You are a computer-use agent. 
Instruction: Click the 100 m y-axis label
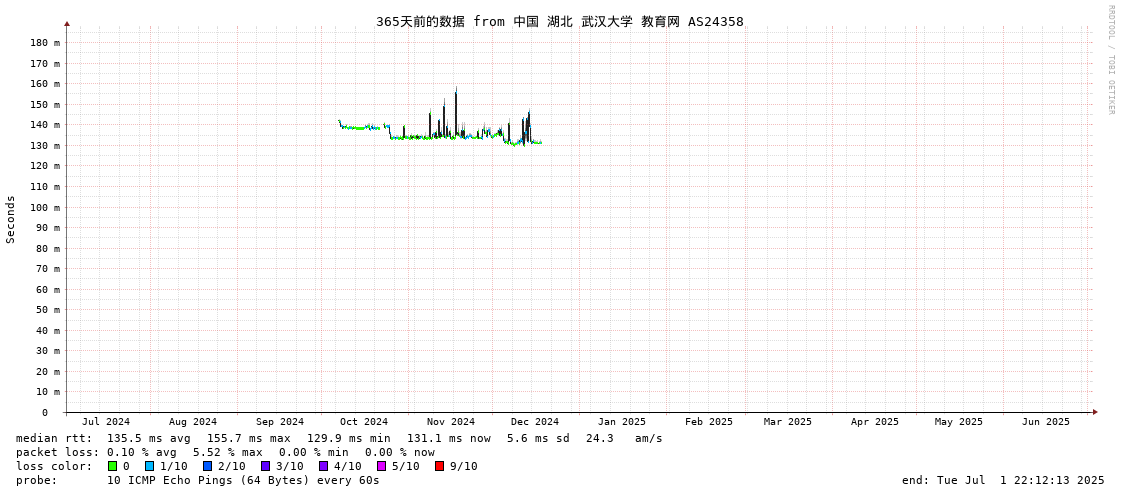45,207
